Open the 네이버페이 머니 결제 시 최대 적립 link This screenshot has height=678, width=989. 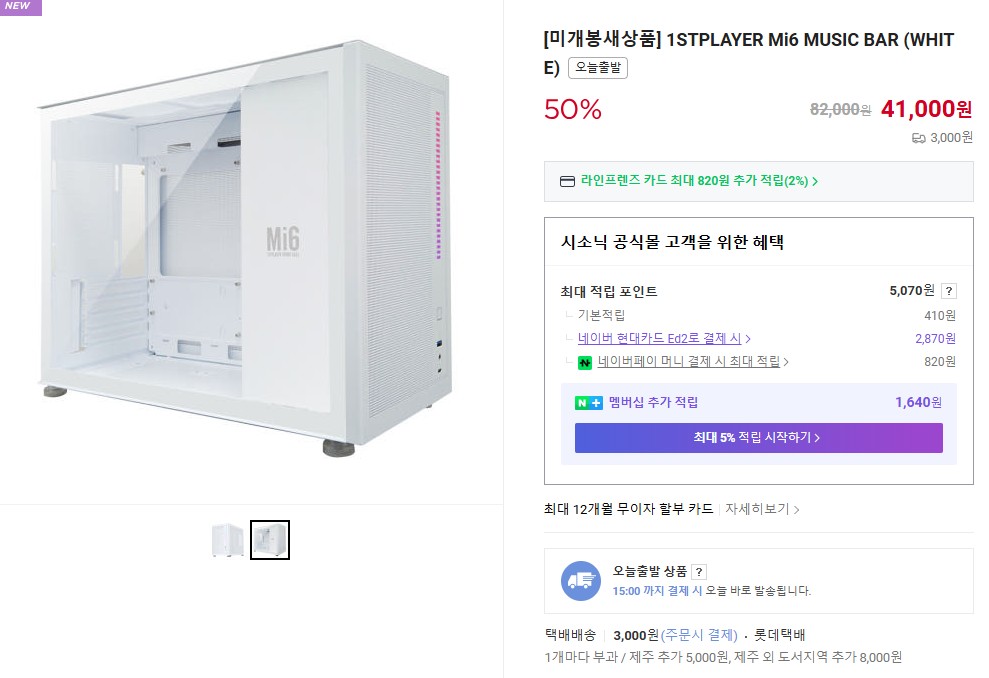coord(688,362)
